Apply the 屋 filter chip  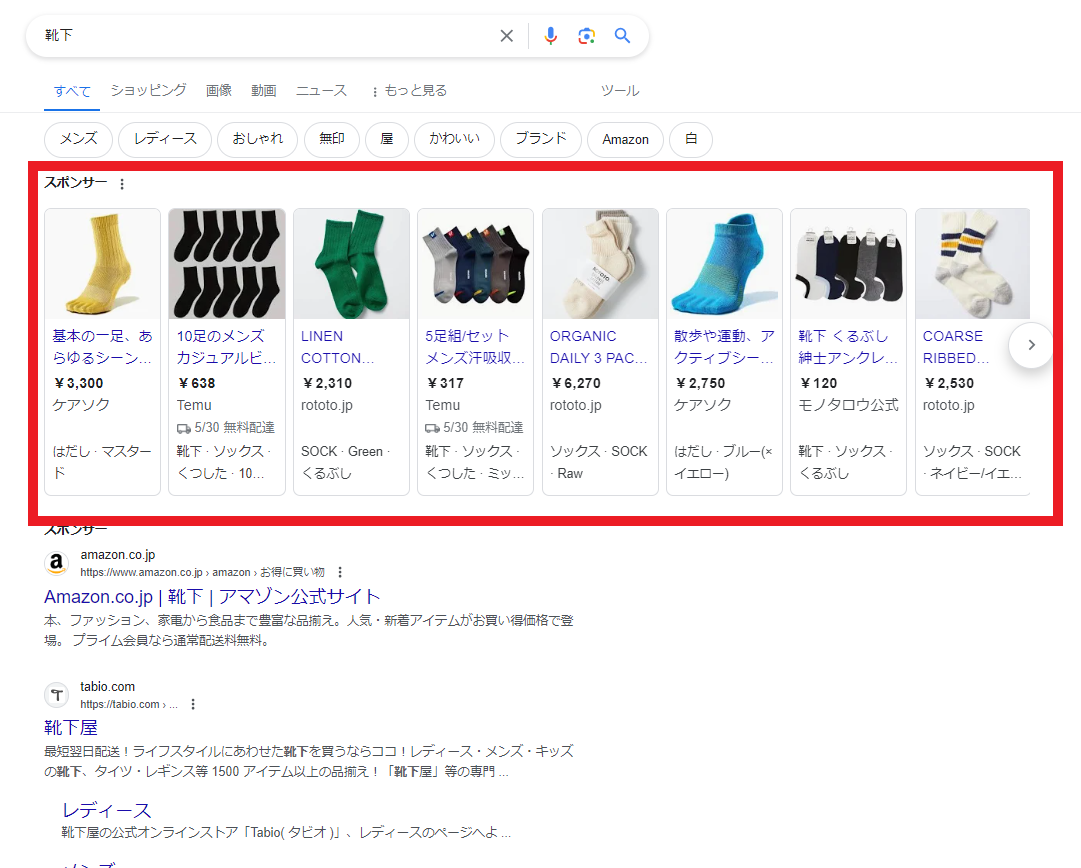[387, 139]
